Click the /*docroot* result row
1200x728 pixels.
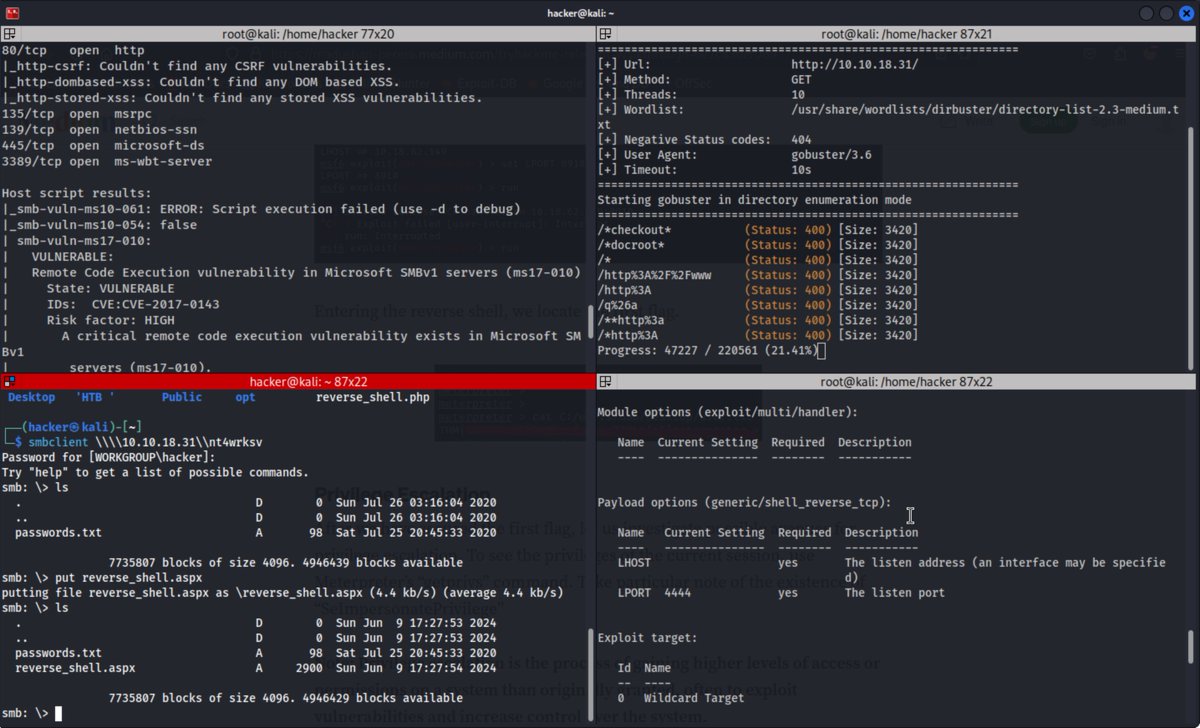pyautogui.click(x=758, y=245)
